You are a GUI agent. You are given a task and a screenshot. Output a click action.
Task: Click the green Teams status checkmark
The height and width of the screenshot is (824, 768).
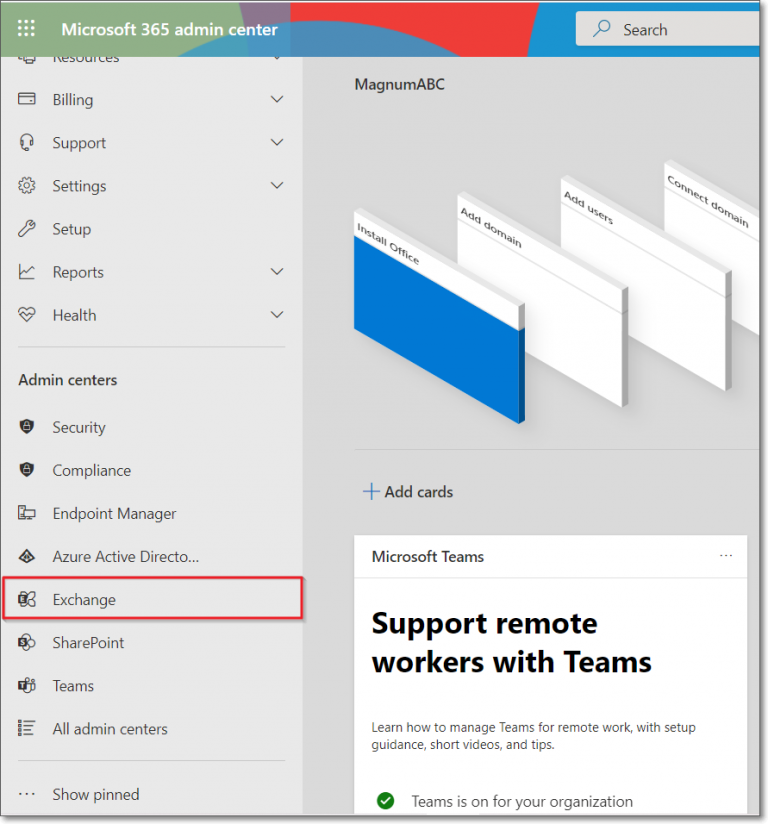coord(385,800)
